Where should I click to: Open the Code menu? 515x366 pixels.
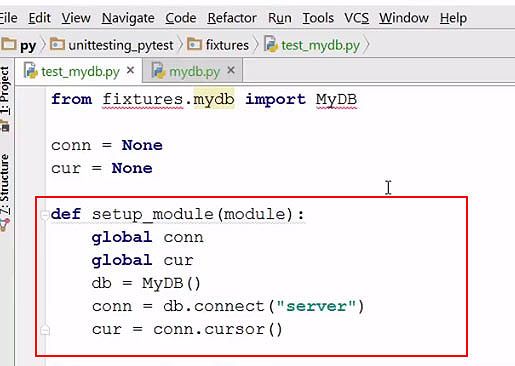tap(181, 18)
